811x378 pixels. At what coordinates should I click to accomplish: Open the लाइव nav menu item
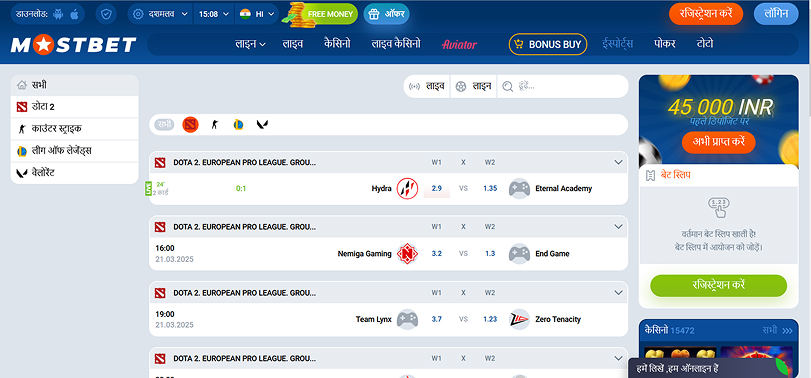click(292, 44)
